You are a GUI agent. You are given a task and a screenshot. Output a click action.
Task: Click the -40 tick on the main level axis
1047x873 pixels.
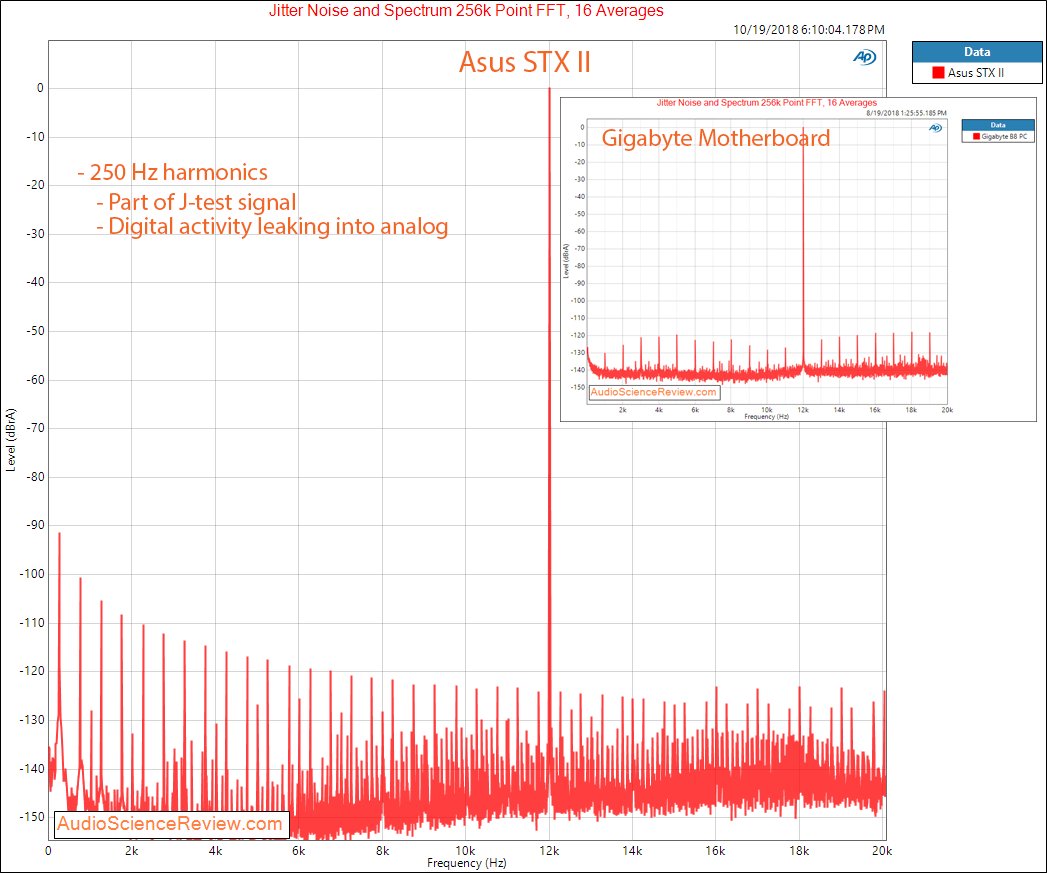pos(35,282)
